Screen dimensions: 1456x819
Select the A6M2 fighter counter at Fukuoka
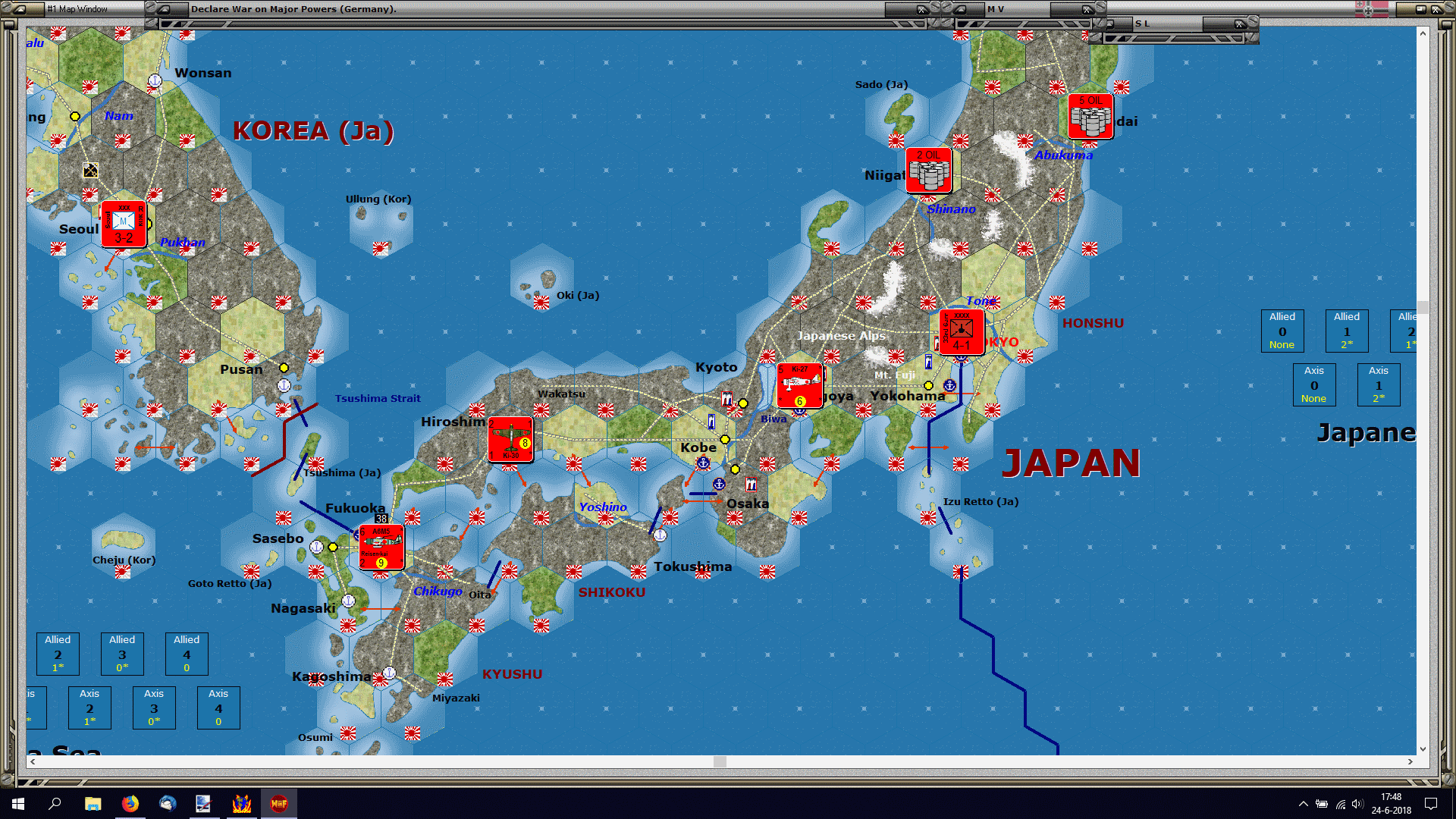[381, 548]
